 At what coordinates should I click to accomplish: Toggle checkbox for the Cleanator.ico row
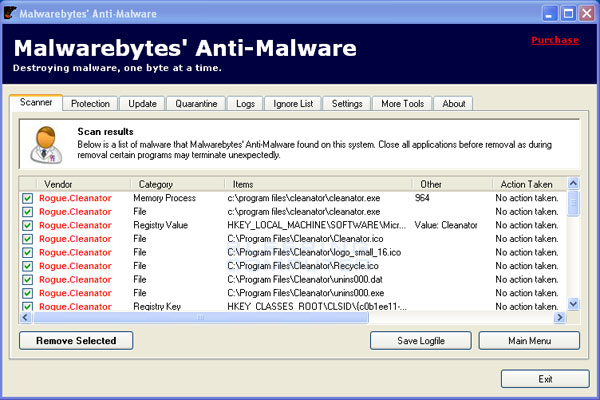27,239
